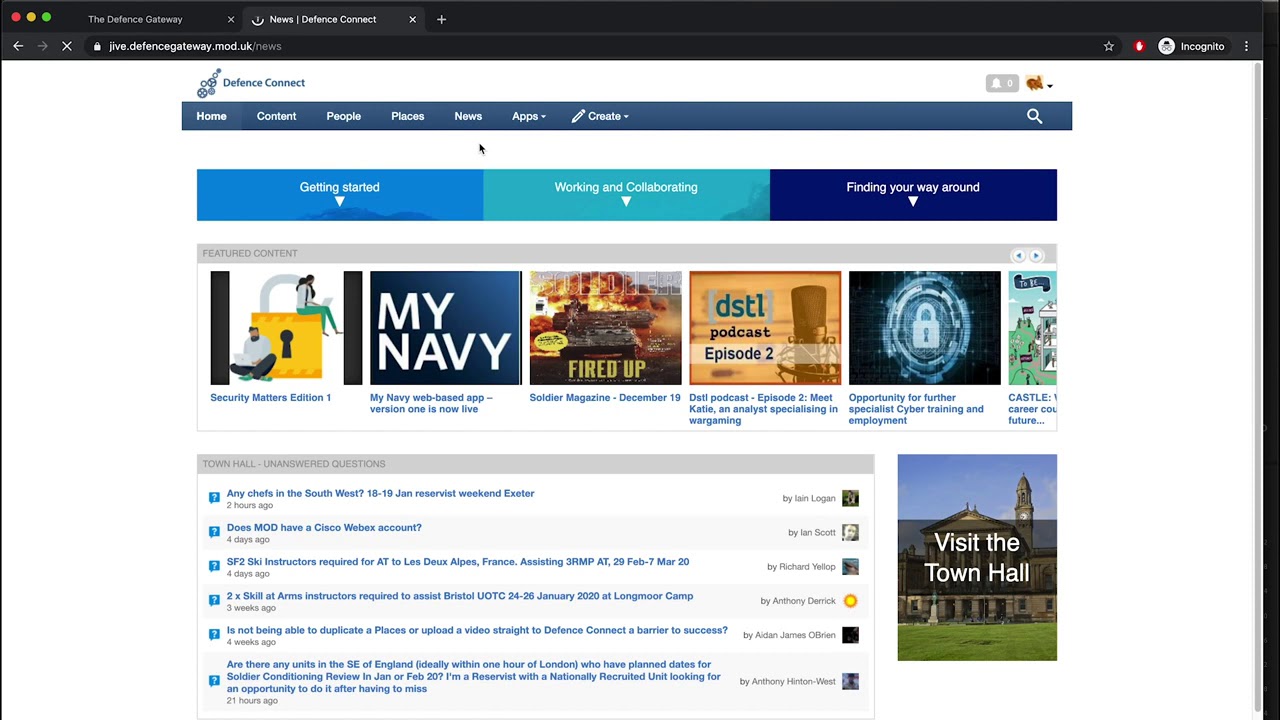Click Anthony Derrick's avatar
This screenshot has width=1280, height=720.
point(850,601)
